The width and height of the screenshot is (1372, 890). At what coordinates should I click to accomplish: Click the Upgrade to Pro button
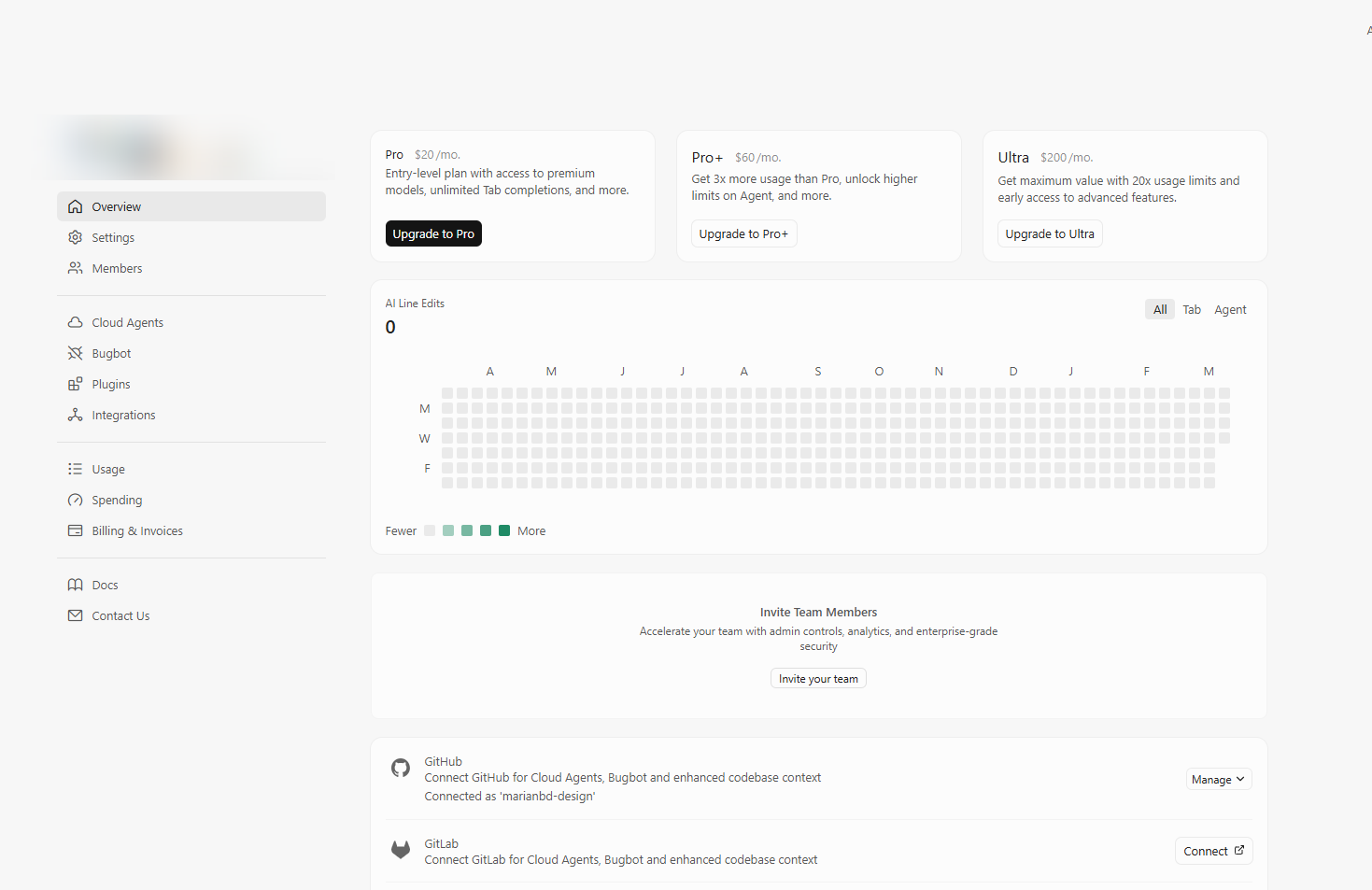433,233
